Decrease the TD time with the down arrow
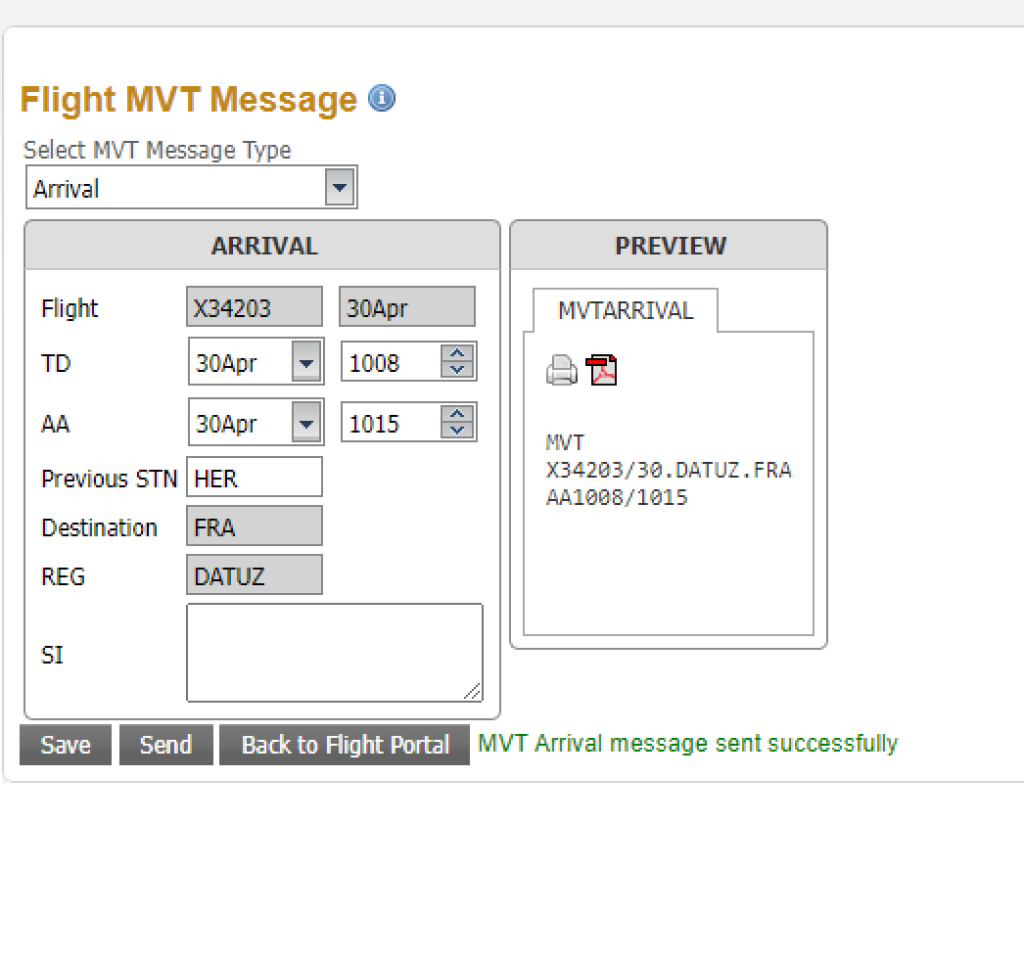The image size is (1024, 961). (x=458, y=369)
